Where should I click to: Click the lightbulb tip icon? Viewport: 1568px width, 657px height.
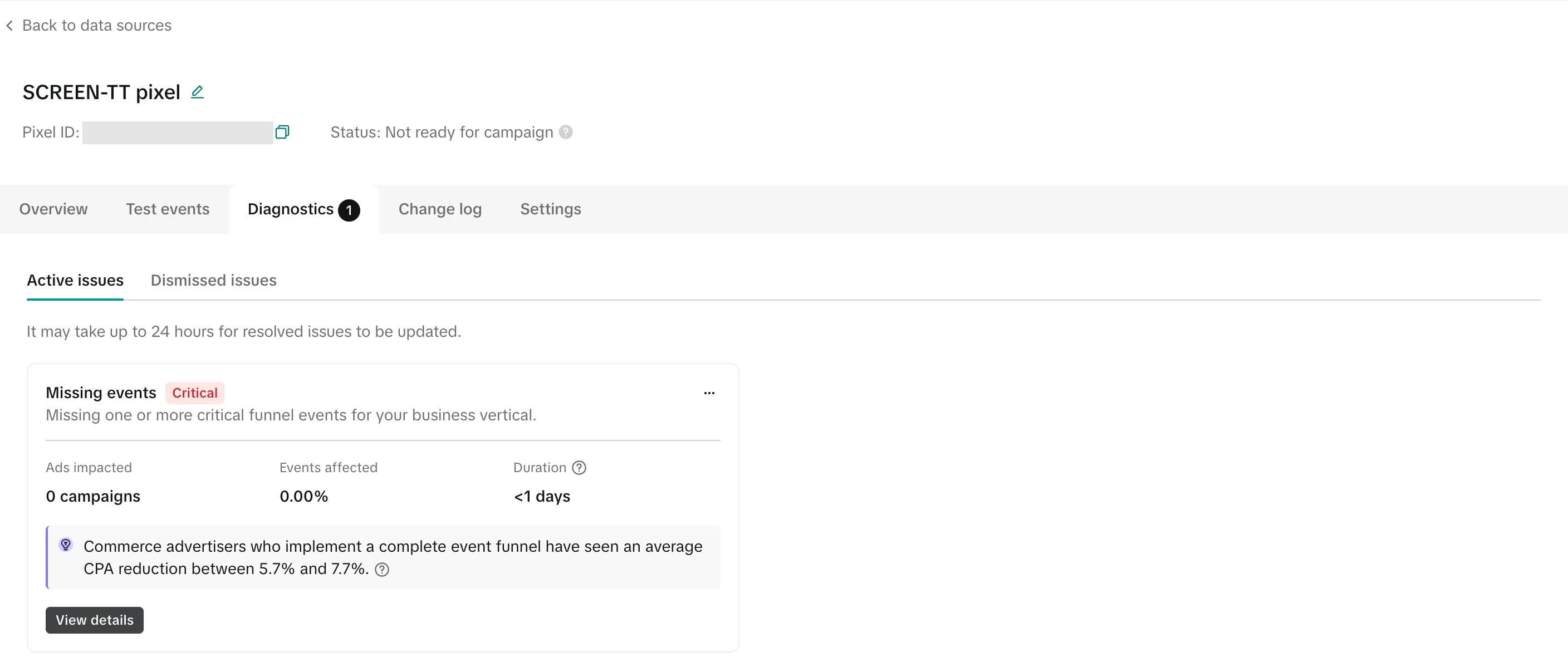(66, 545)
